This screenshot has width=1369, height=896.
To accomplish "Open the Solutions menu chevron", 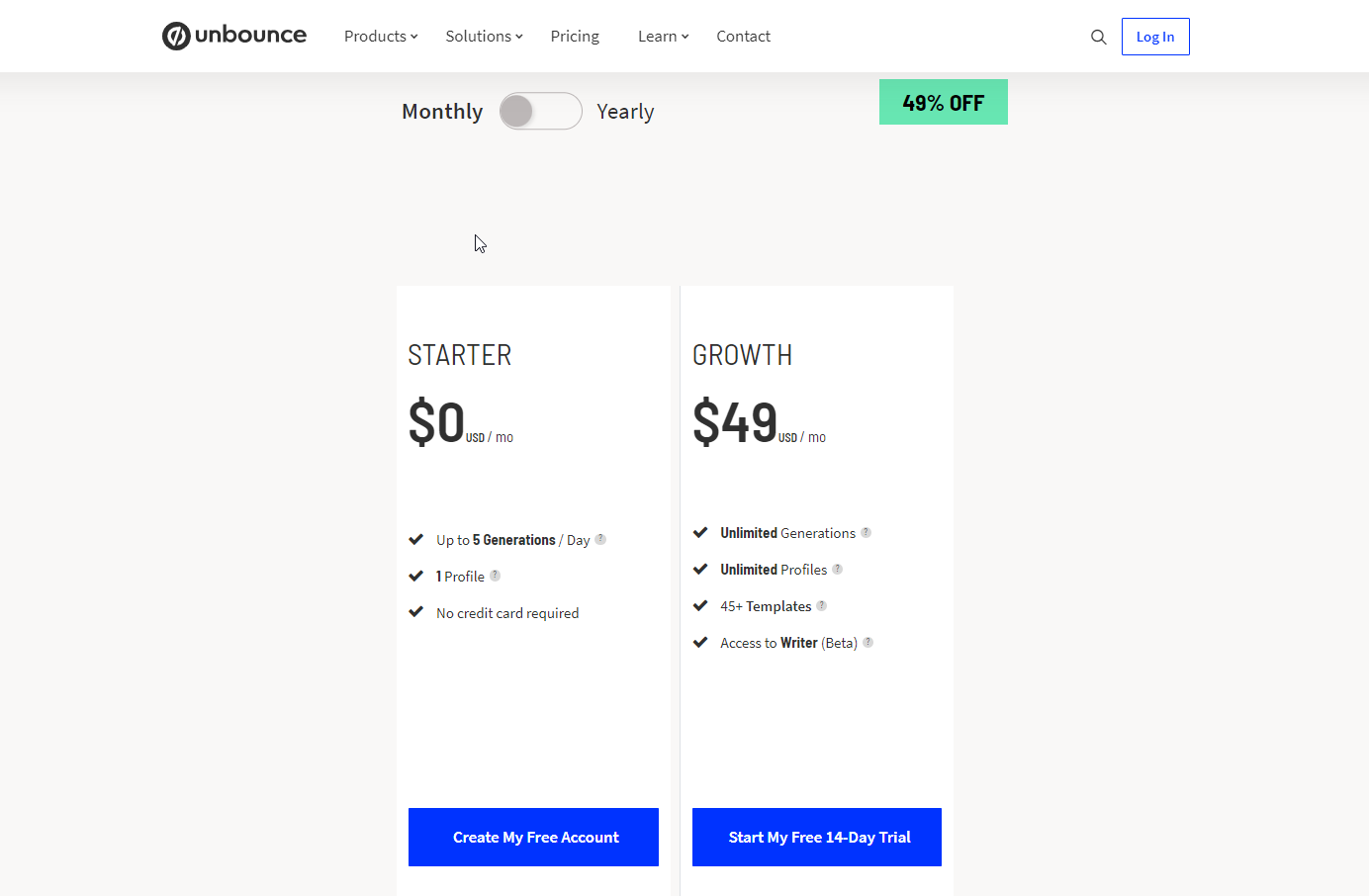I will pyautogui.click(x=483, y=36).
